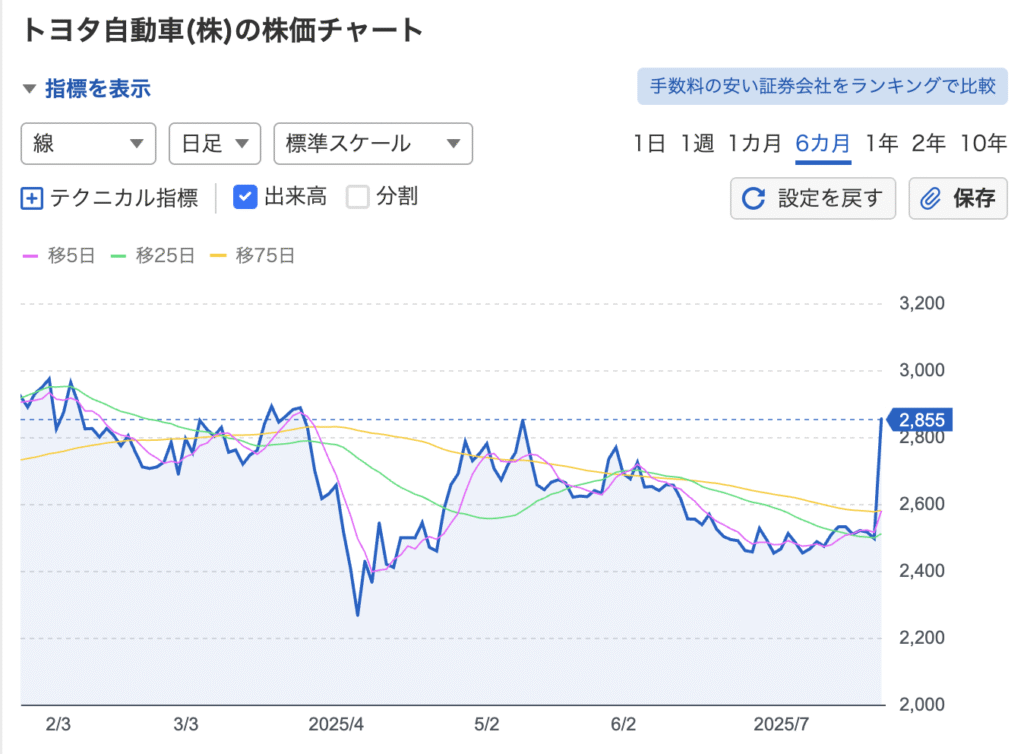Click the plus icon beside テクニカル指標
Viewport: 1024px width, 754px height.
coord(32,198)
